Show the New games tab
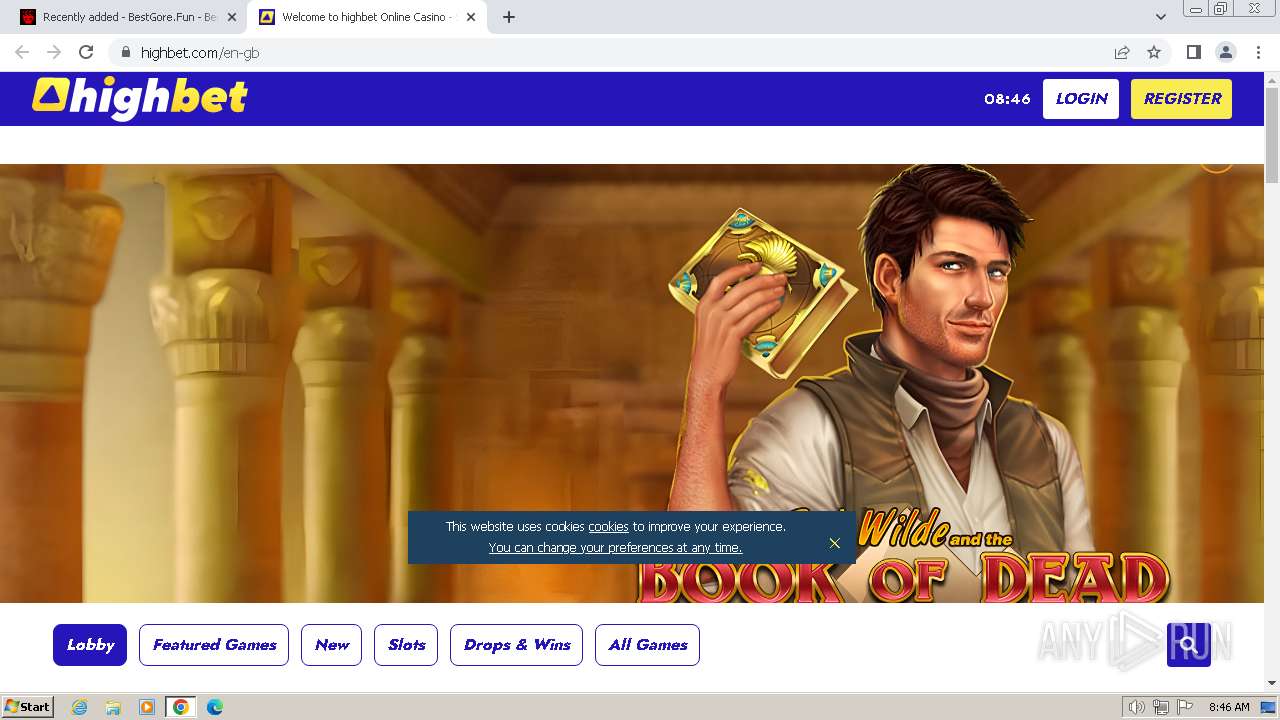The image size is (1280, 720). click(x=332, y=645)
